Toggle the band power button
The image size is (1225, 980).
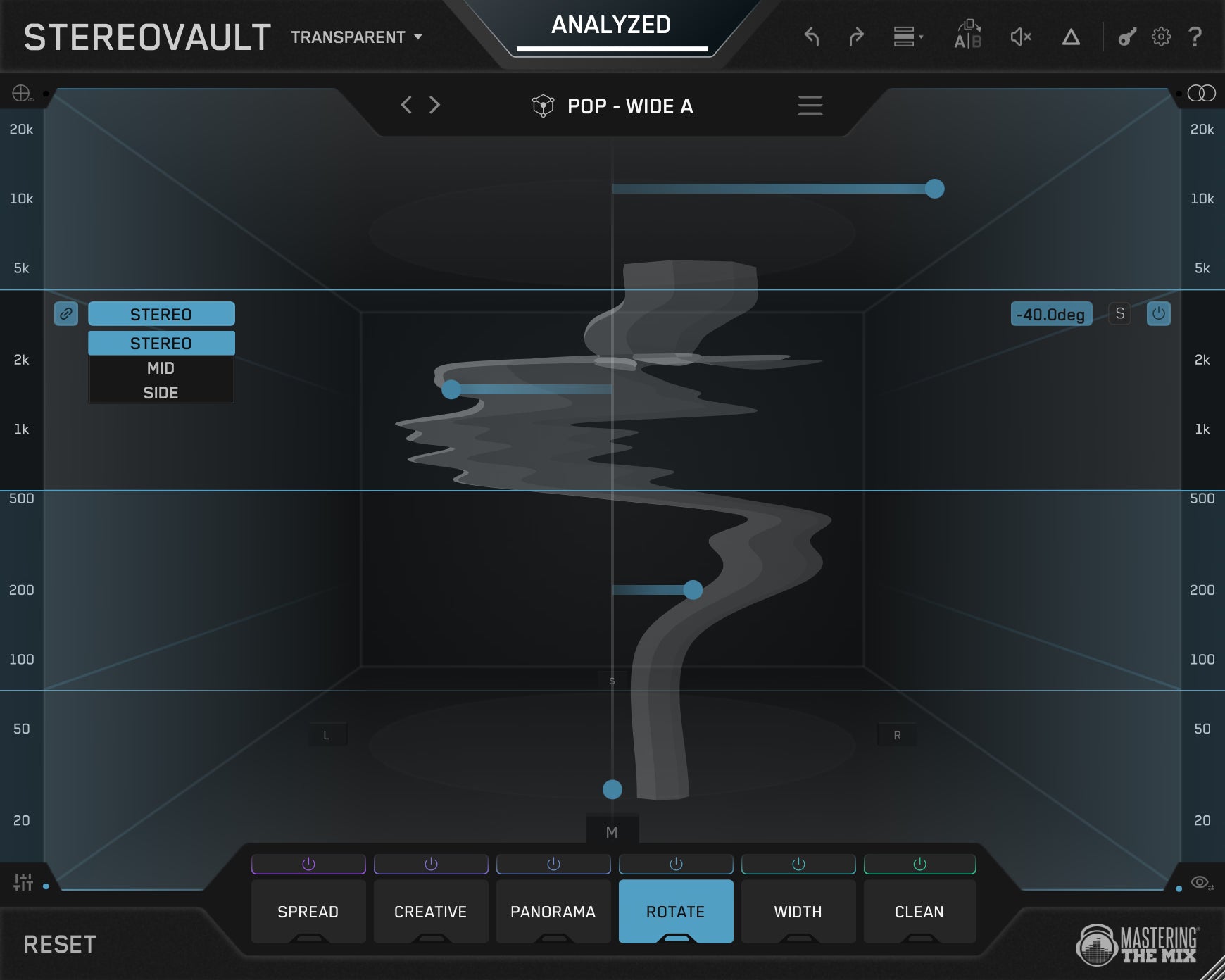[1159, 313]
